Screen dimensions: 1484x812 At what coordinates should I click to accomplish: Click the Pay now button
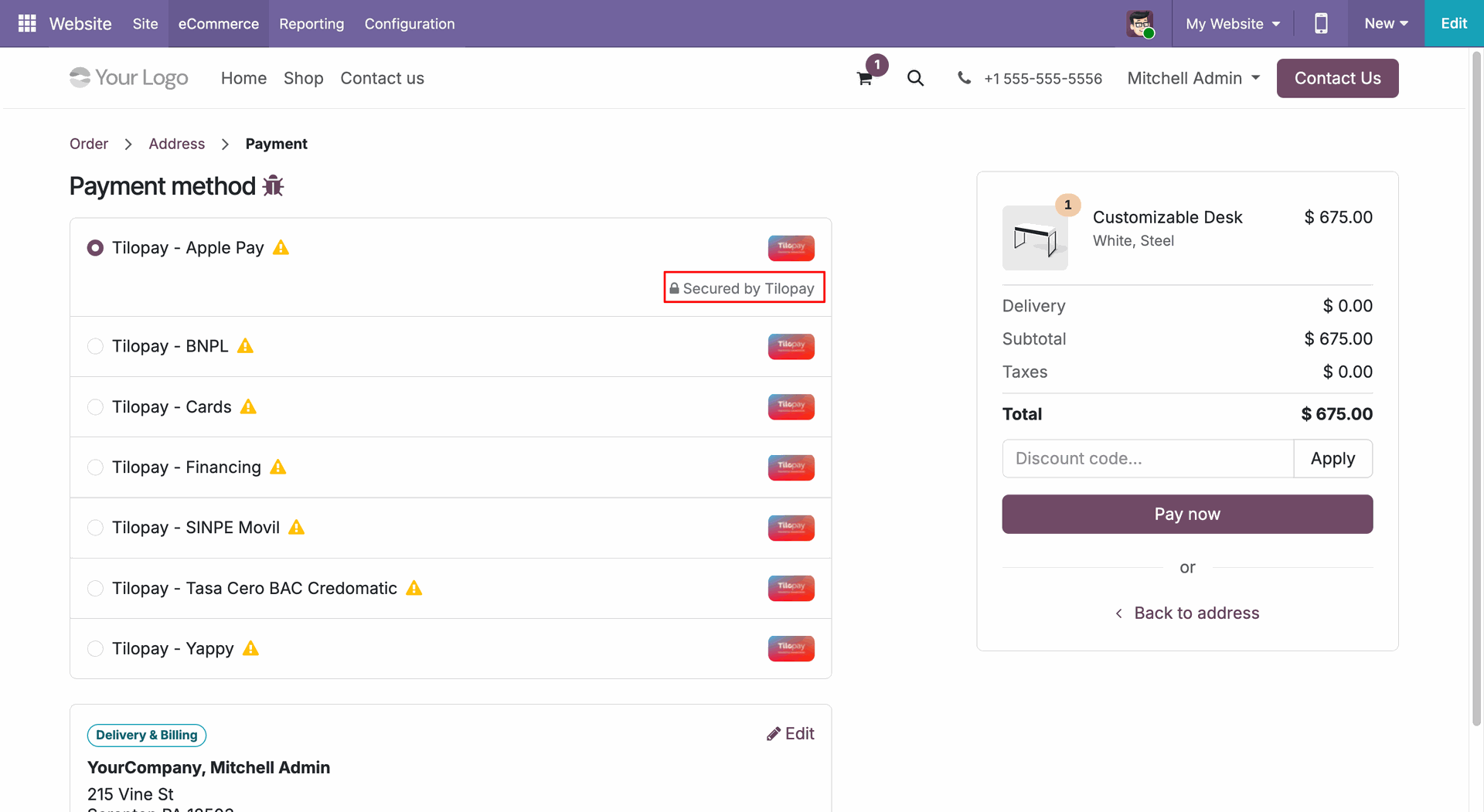point(1187,515)
